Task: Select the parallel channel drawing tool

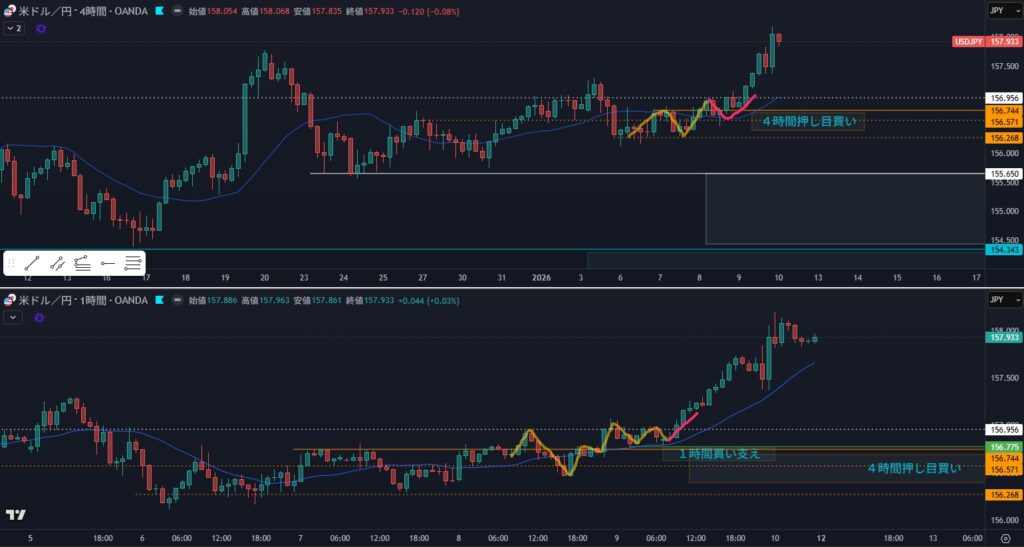Action: [x=57, y=264]
